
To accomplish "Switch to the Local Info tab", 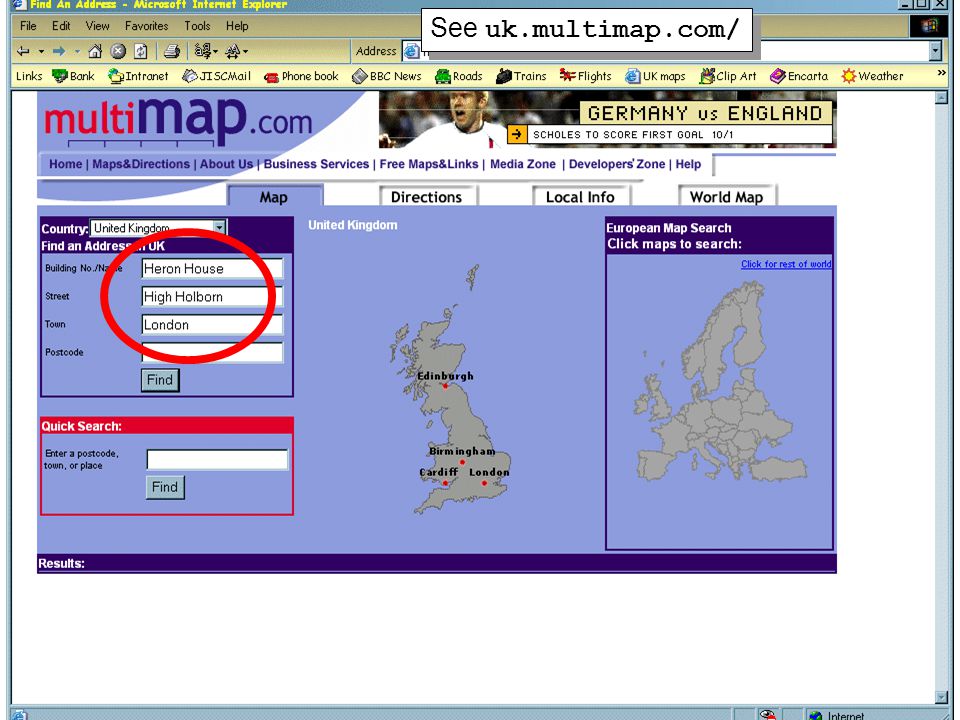I will coord(580,197).
